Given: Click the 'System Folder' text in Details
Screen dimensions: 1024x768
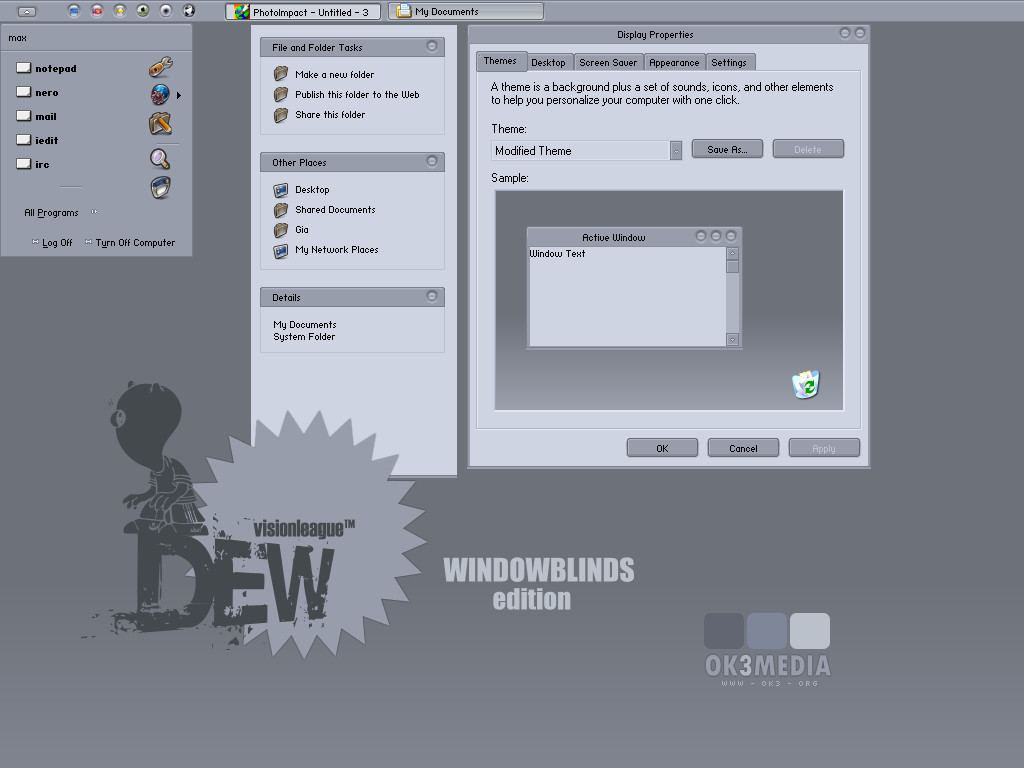Looking at the screenshot, I should [x=304, y=337].
